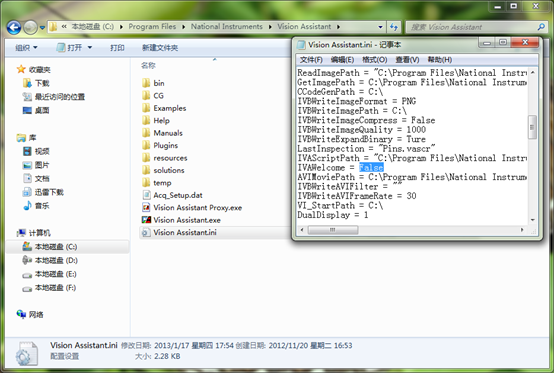Click the 新建文件夹 toolbar button
The image size is (554, 373).
point(160,48)
